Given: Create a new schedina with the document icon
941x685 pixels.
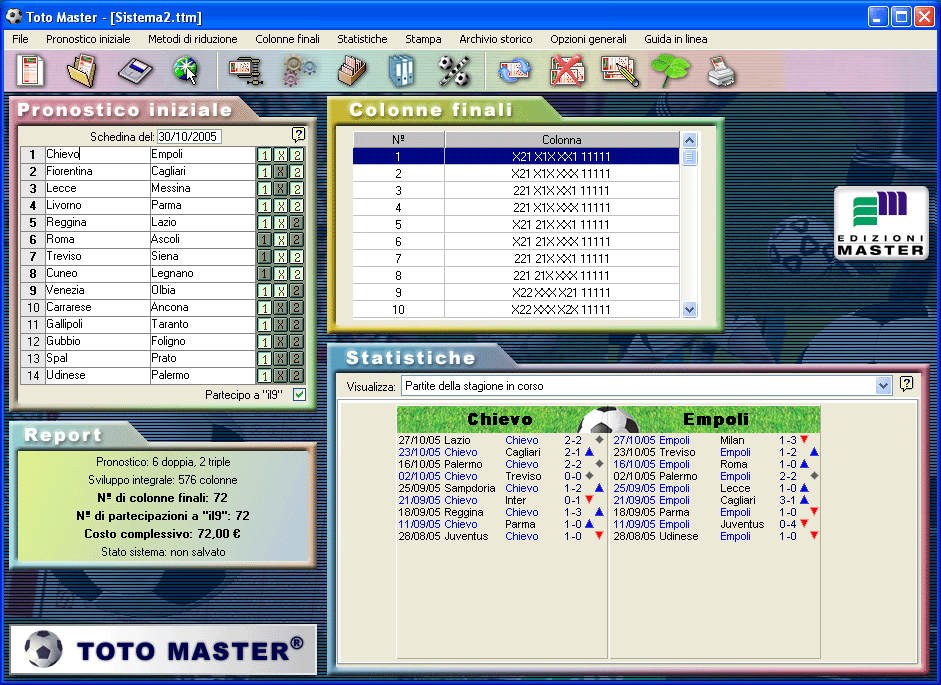Looking at the screenshot, I should (x=30, y=70).
